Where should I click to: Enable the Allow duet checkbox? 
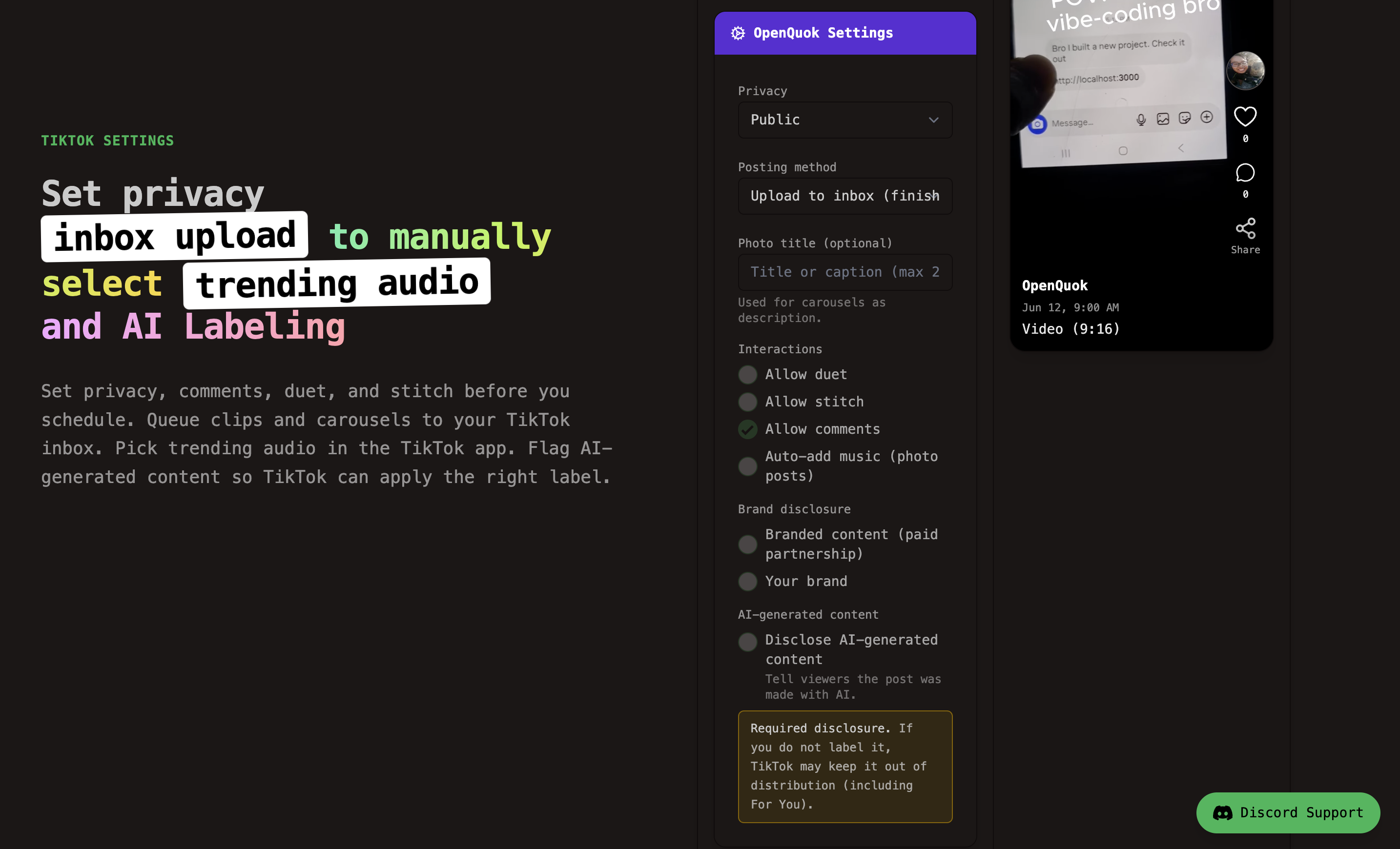(x=747, y=375)
